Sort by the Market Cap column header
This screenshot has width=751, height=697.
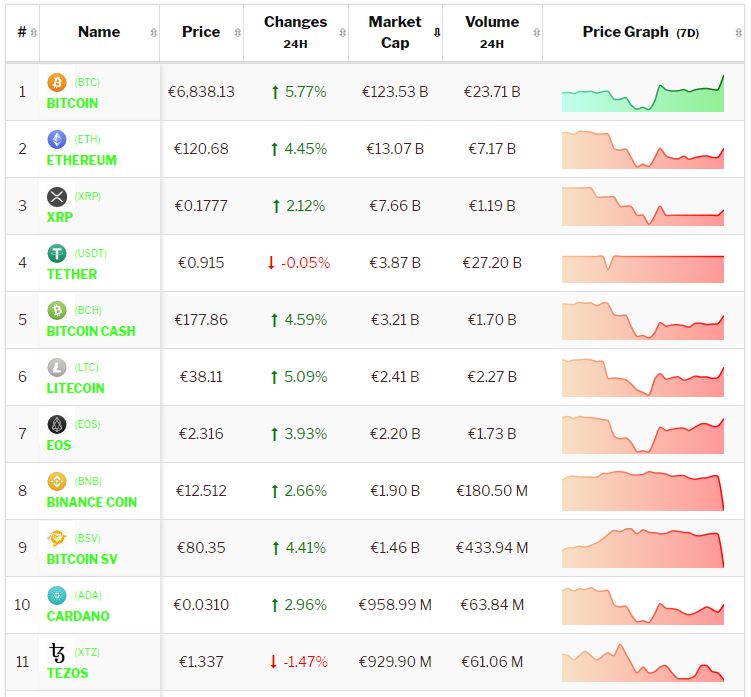point(395,32)
